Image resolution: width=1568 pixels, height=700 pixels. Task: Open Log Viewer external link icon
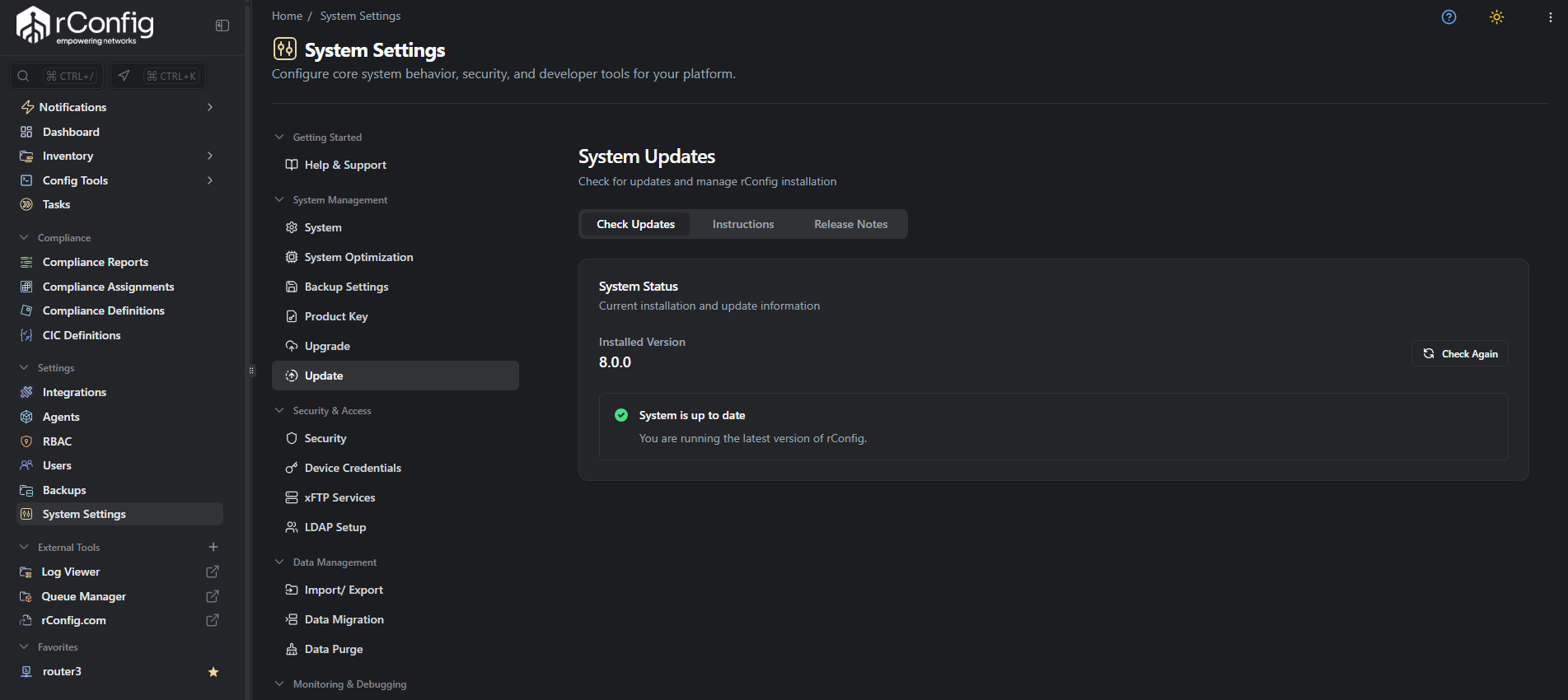(x=213, y=572)
